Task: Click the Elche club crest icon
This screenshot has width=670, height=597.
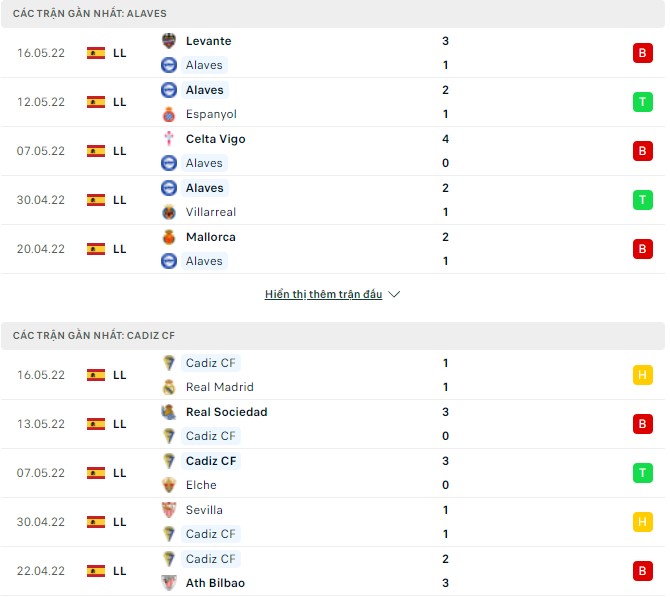Action: coord(169,485)
